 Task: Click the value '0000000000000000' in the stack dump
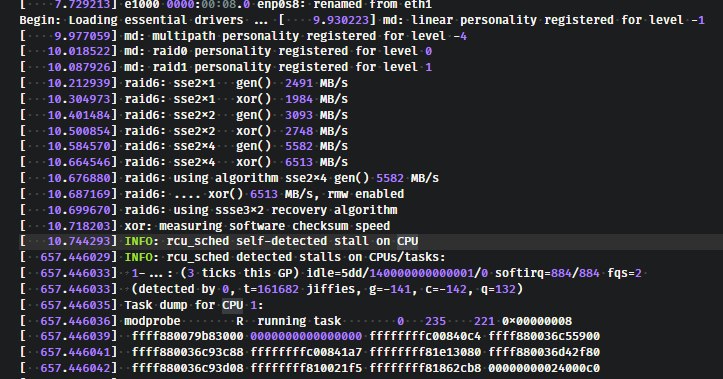click(306, 336)
